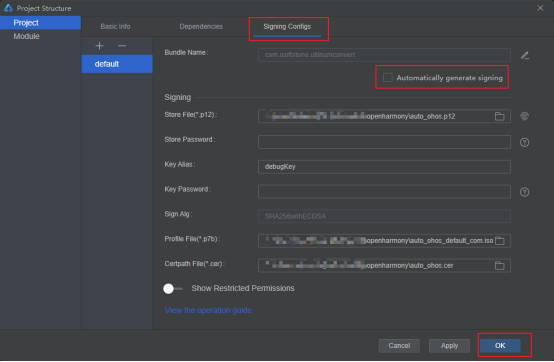
Task: Open Key Password help icon
Action: point(524,192)
